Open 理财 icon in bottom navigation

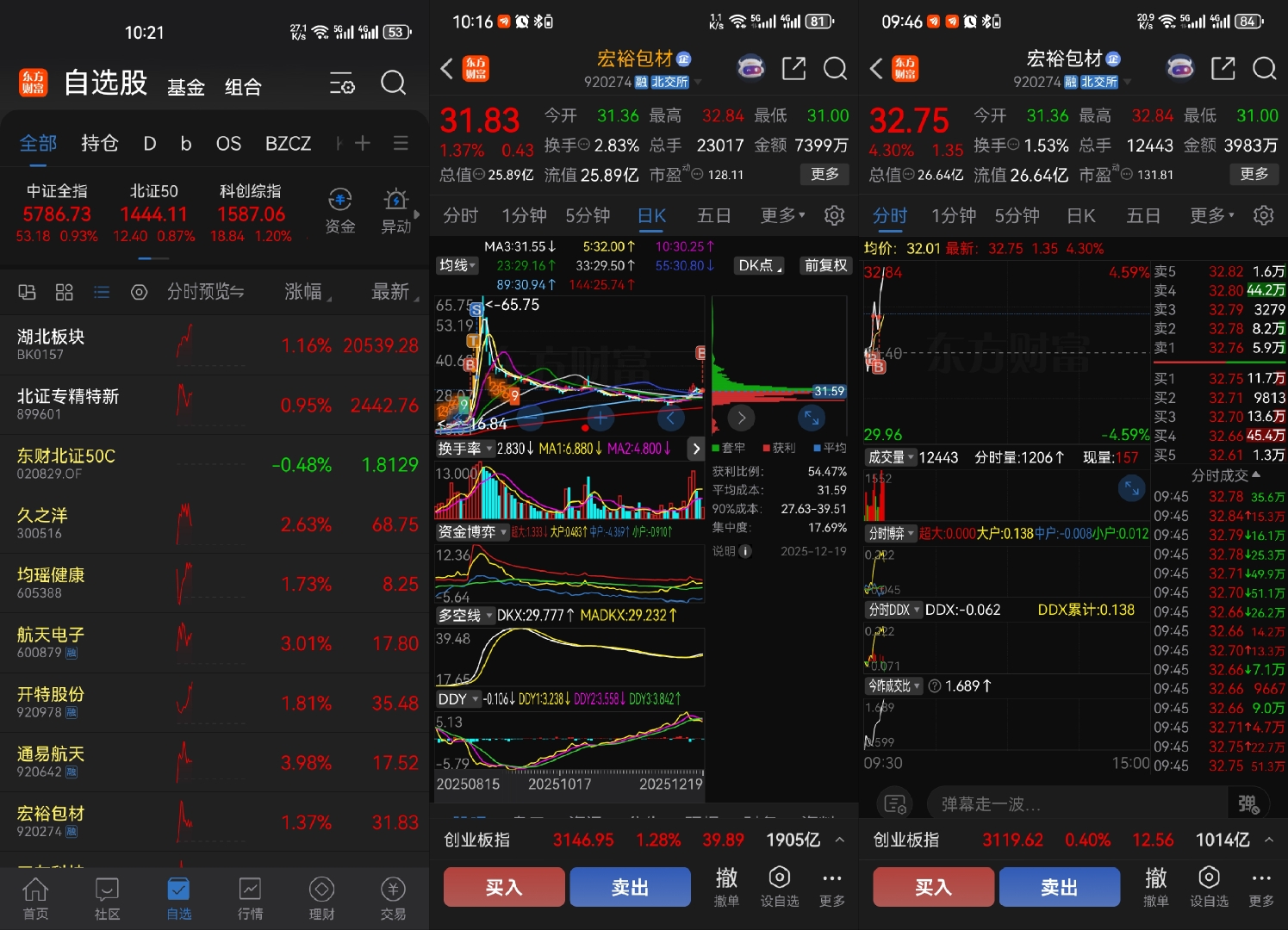click(321, 899)
